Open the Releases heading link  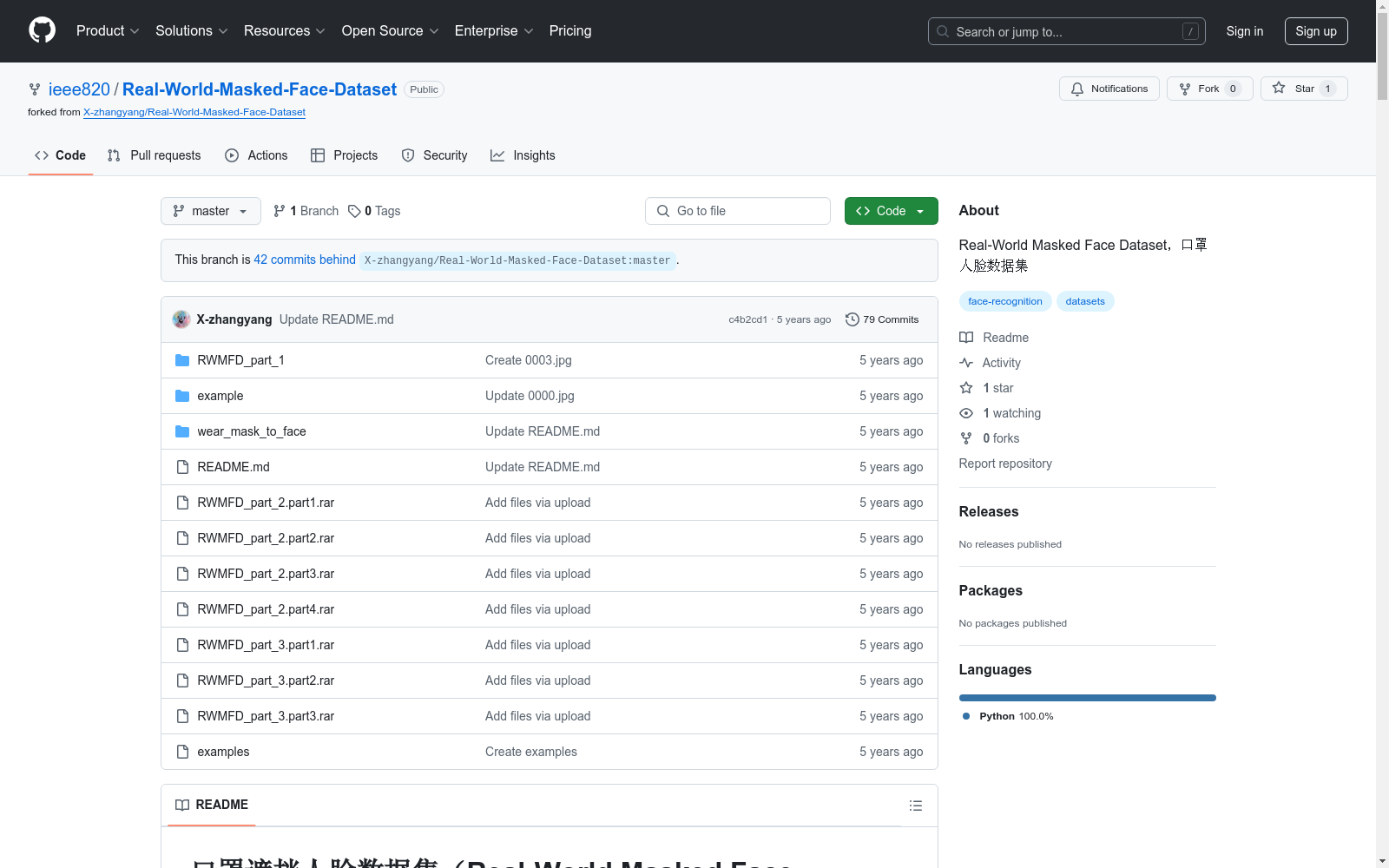click(x=989, y=511)
